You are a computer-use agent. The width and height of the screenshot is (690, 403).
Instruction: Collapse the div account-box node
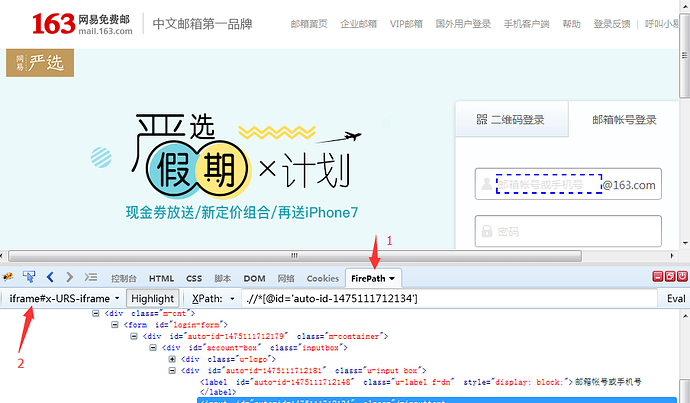point(153,348)
